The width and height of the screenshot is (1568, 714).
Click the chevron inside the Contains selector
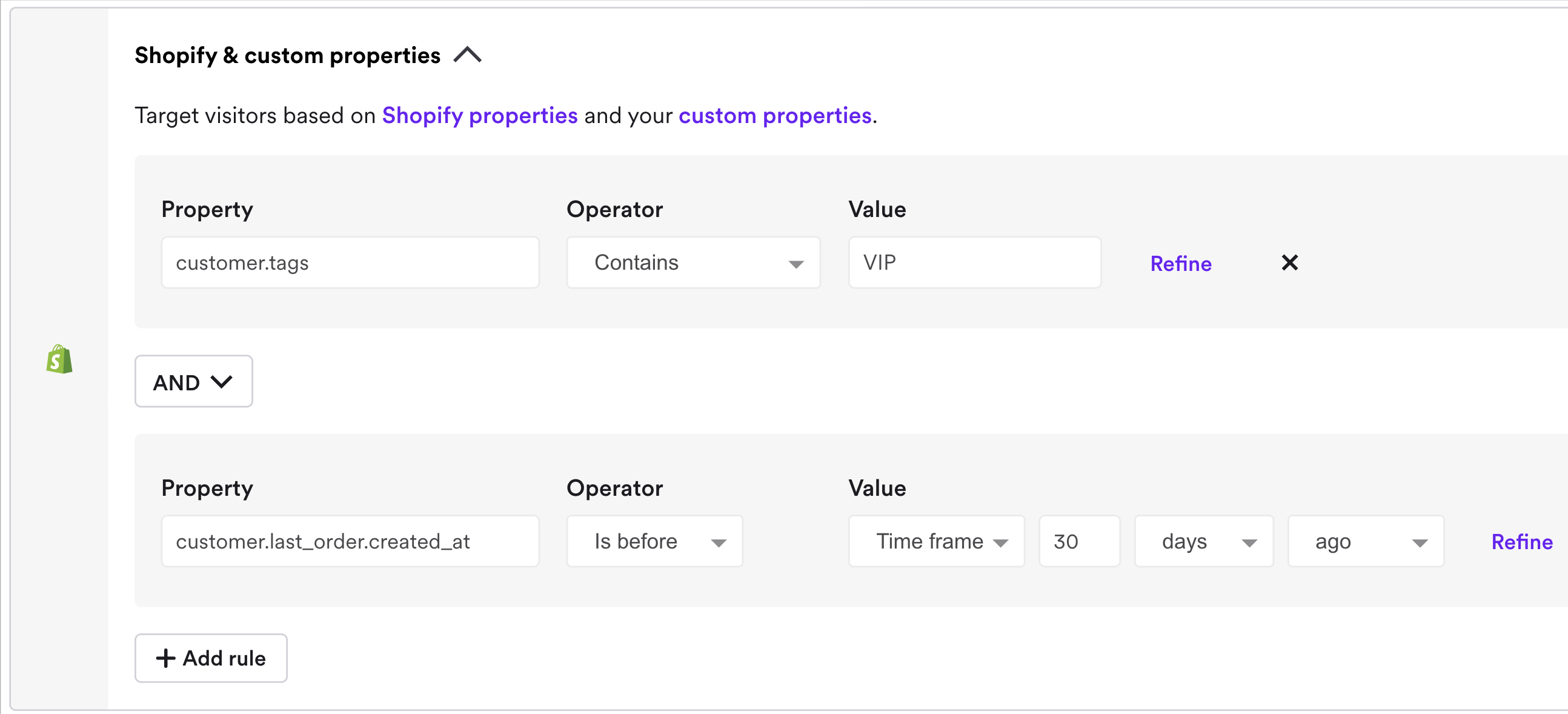point(796,264)
